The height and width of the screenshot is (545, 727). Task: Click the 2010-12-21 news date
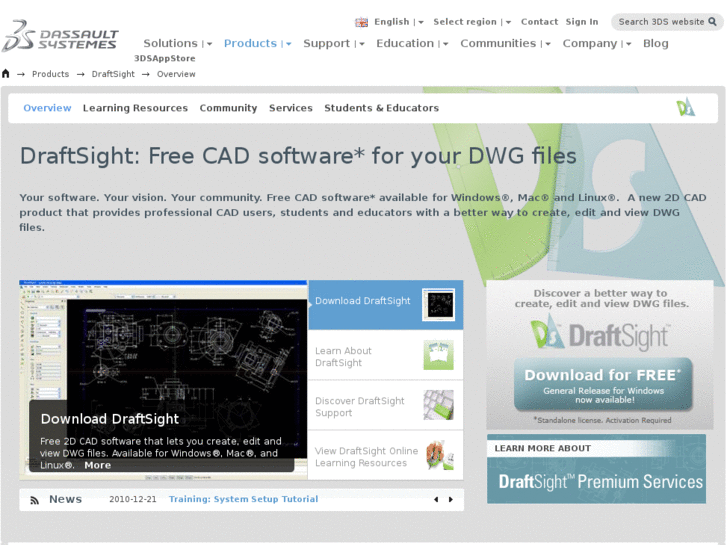point(133,499)
